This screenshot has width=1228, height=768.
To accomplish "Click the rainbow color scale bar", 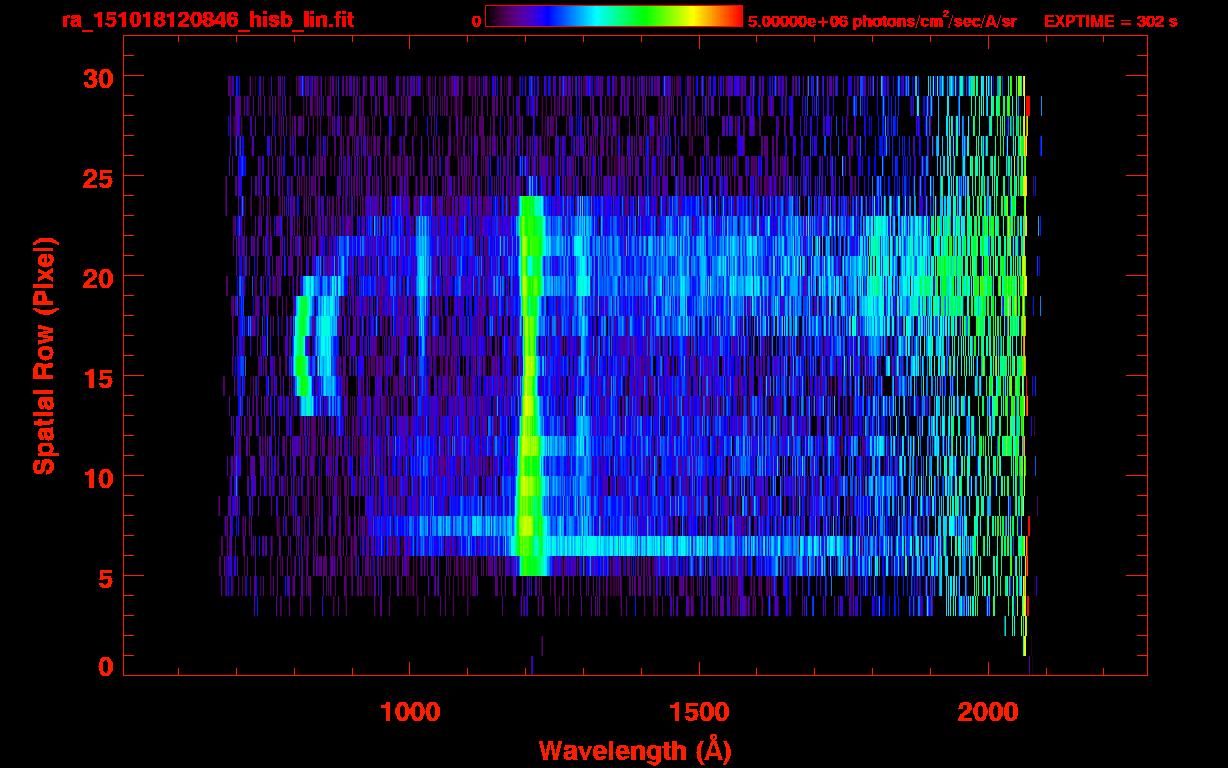I will pyautogui.click(x=614, y=16).
